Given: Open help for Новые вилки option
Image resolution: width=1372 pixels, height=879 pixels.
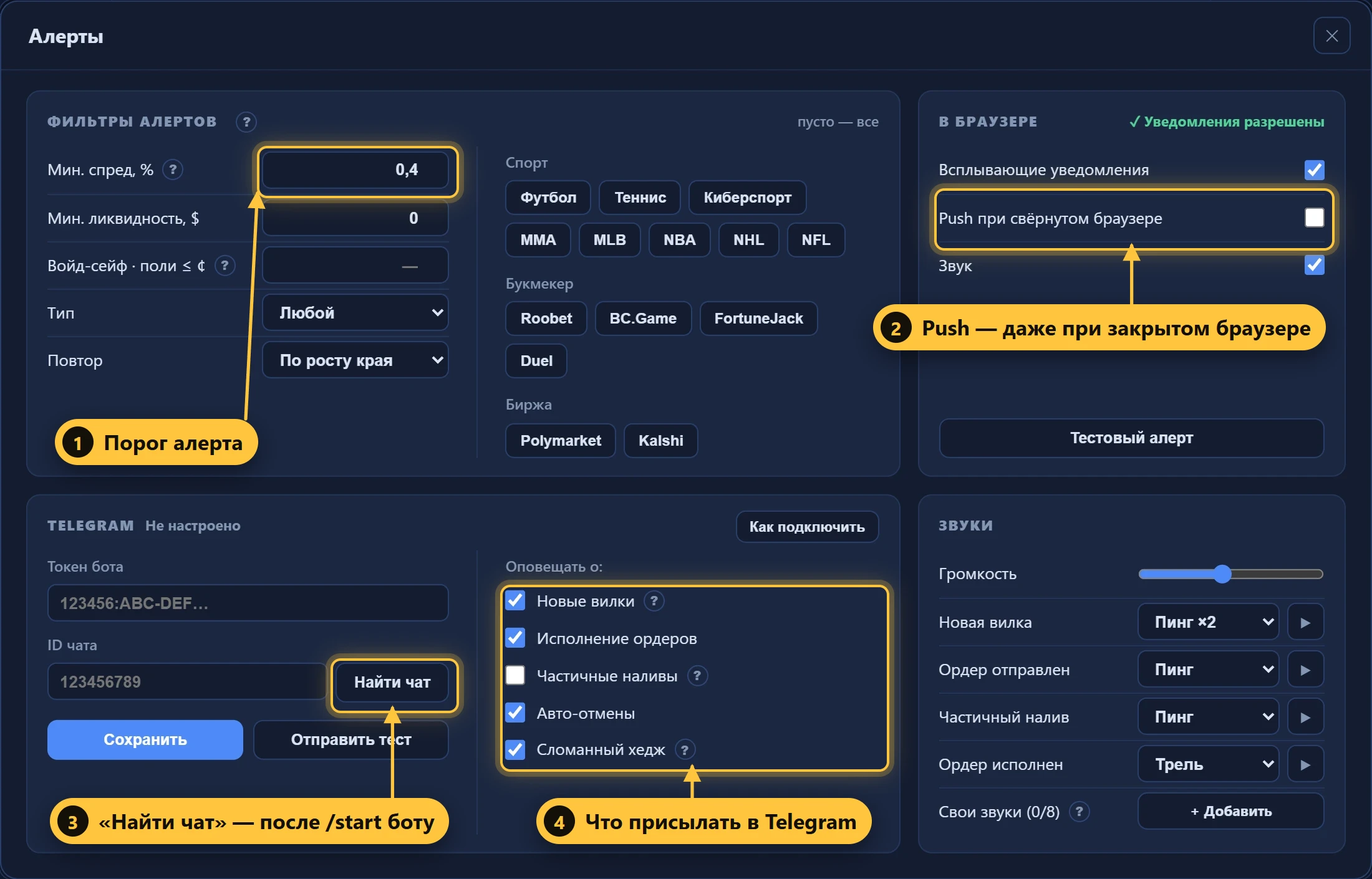Looking at the screenshot, I should (654, 601).
